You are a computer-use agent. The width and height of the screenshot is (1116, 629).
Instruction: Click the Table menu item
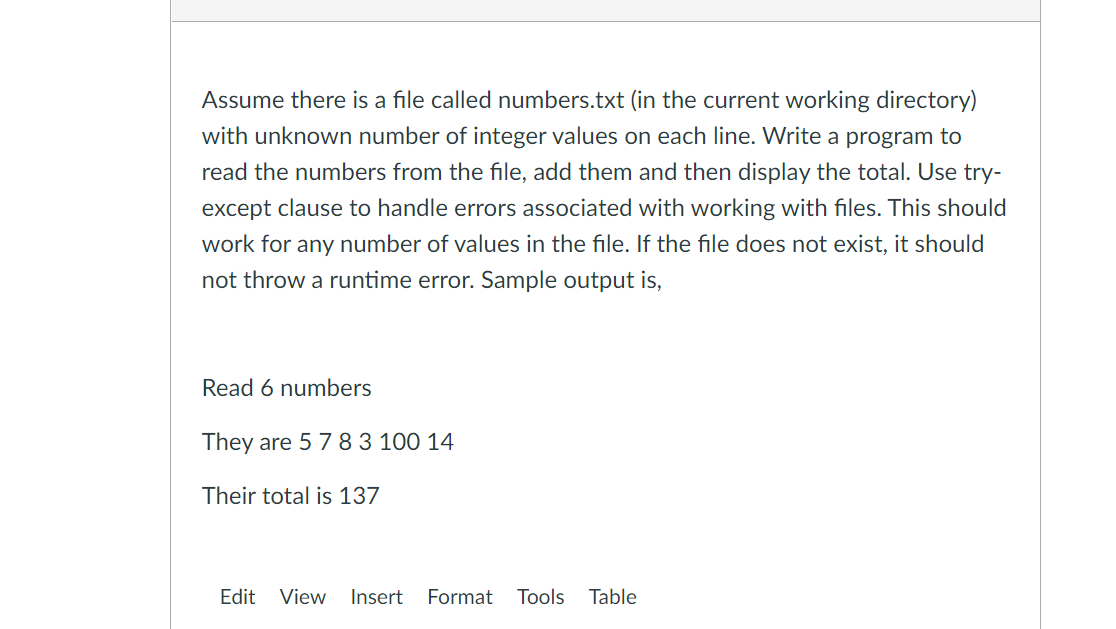pyautogui.click(x=612, y=596)
